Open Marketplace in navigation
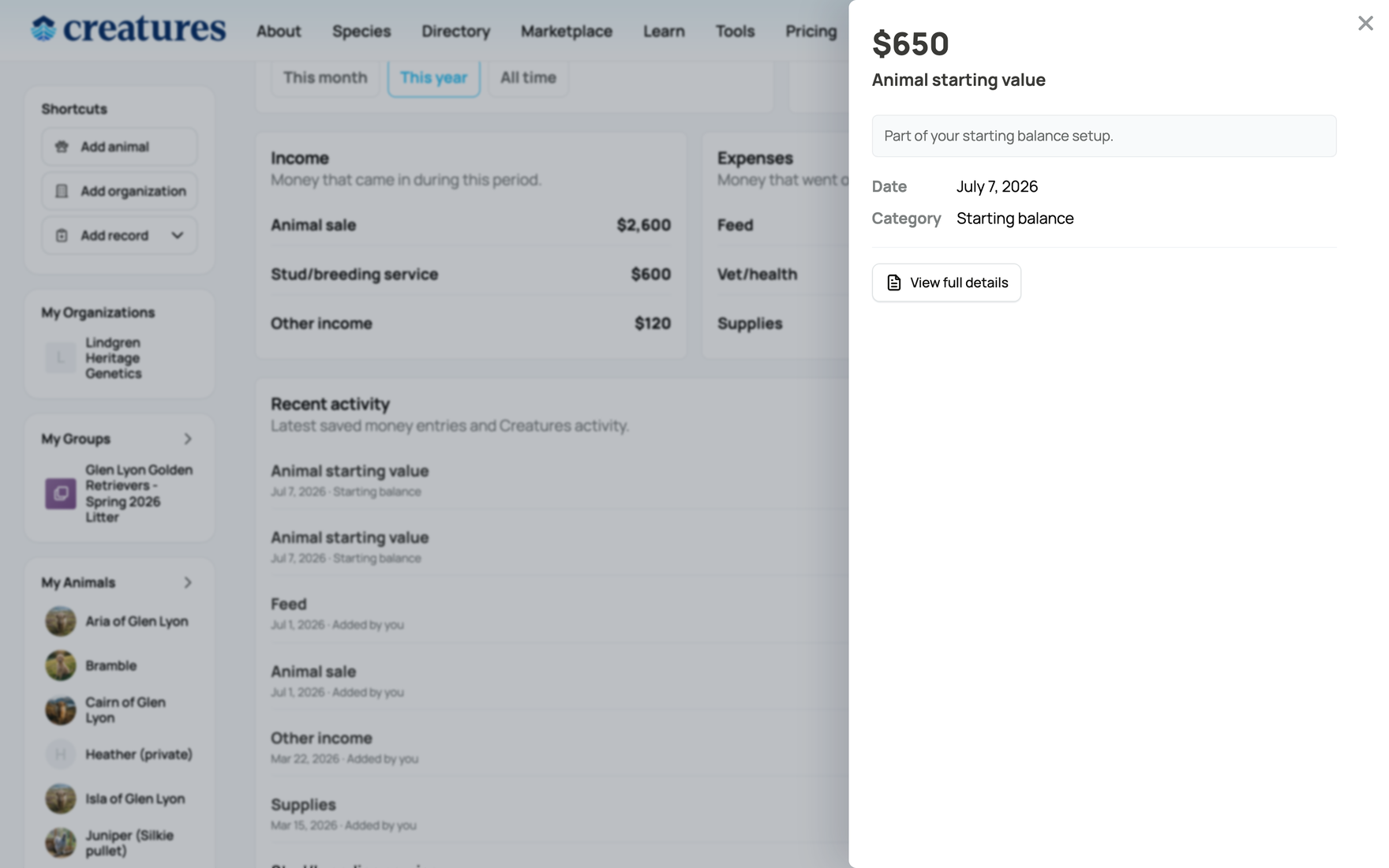1389x868 pixels. (567, 31)
